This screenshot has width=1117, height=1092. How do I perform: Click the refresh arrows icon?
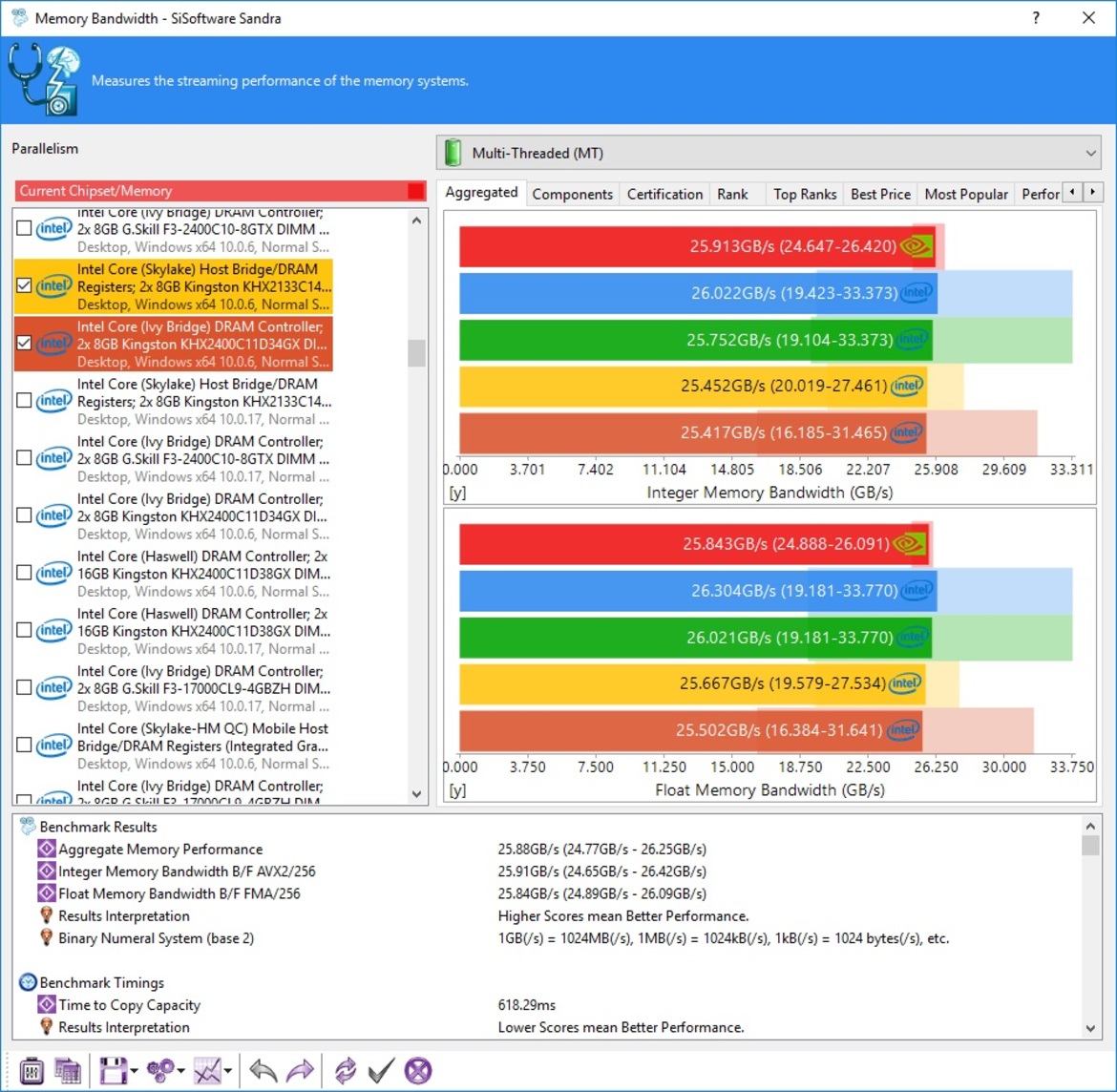click(x=346, y=1071)
